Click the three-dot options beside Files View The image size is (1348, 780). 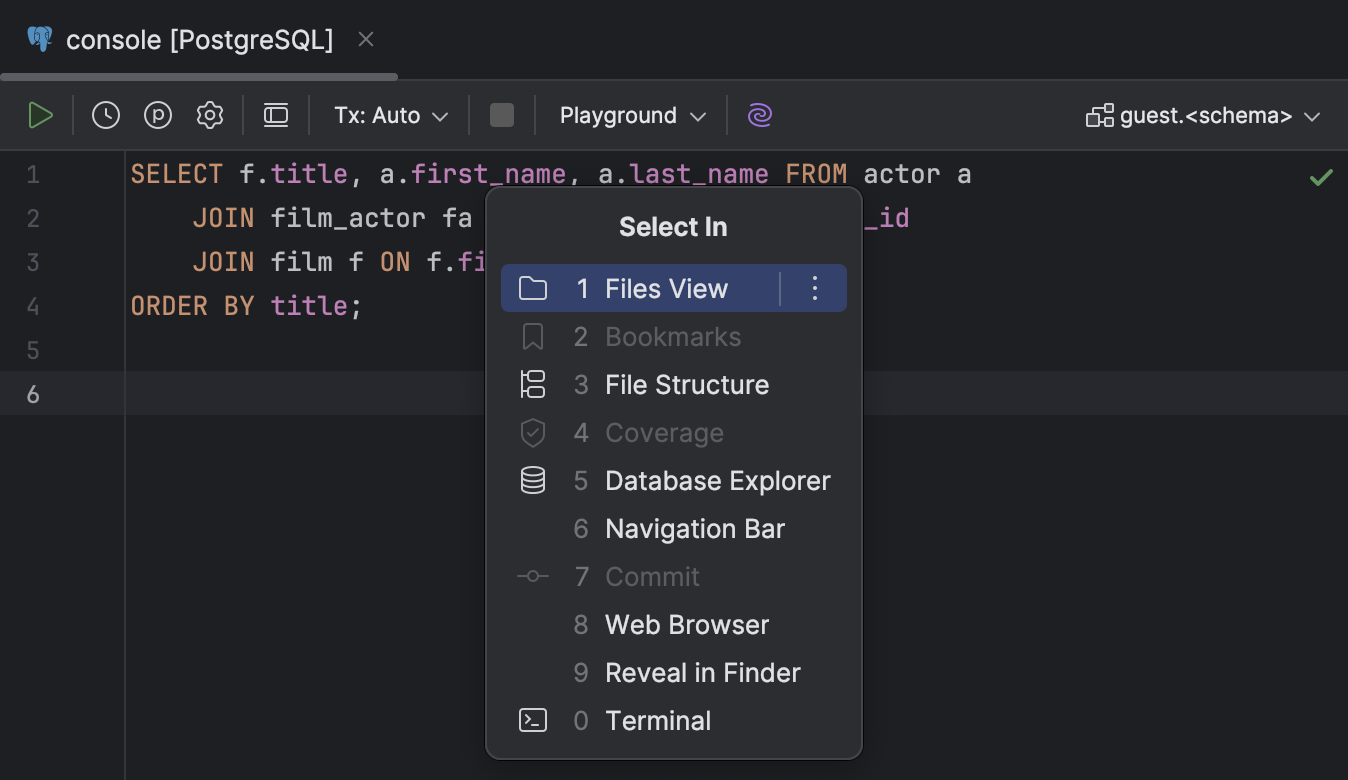tap(815, 289)
